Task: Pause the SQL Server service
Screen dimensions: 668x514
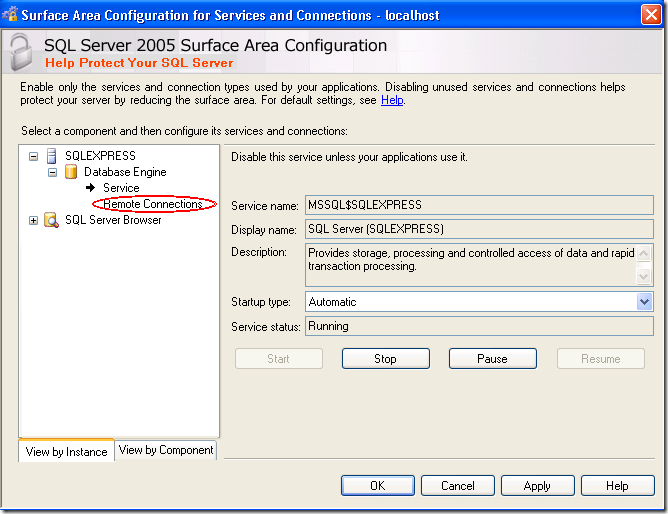Action: 492,359
